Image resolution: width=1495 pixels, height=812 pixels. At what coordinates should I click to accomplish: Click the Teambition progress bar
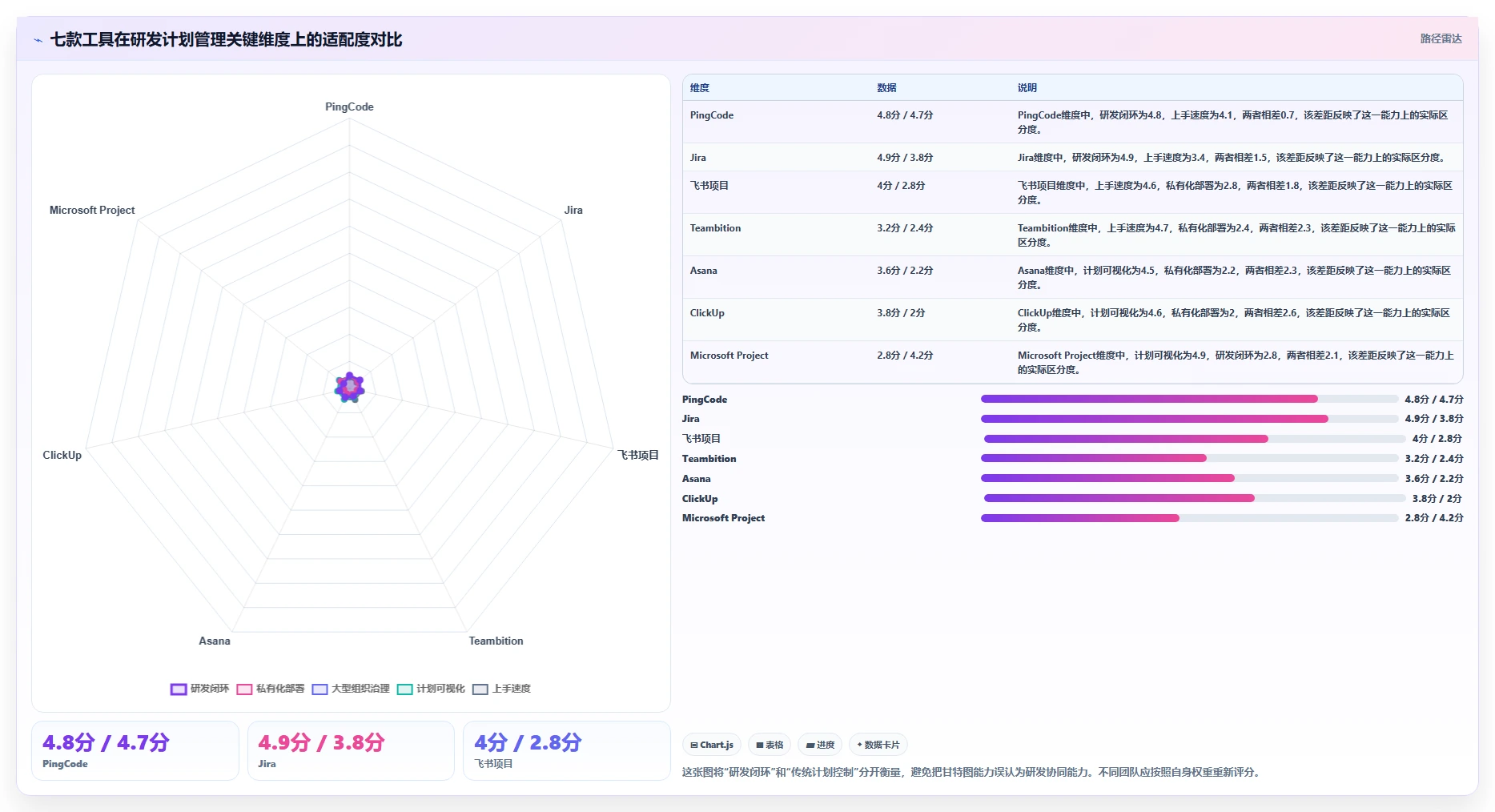tap(1189, 458)
